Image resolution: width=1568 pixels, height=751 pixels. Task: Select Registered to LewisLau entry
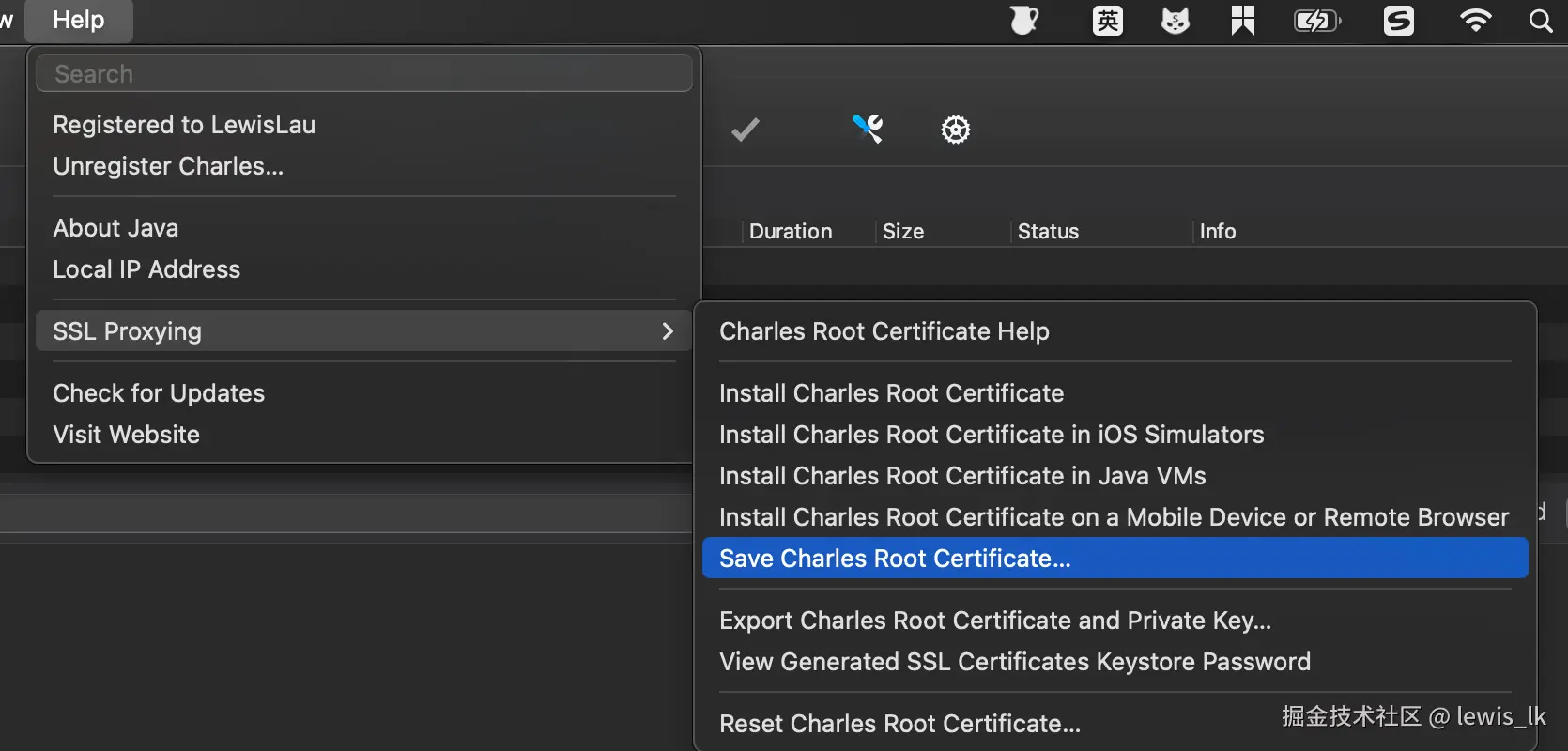364,125
